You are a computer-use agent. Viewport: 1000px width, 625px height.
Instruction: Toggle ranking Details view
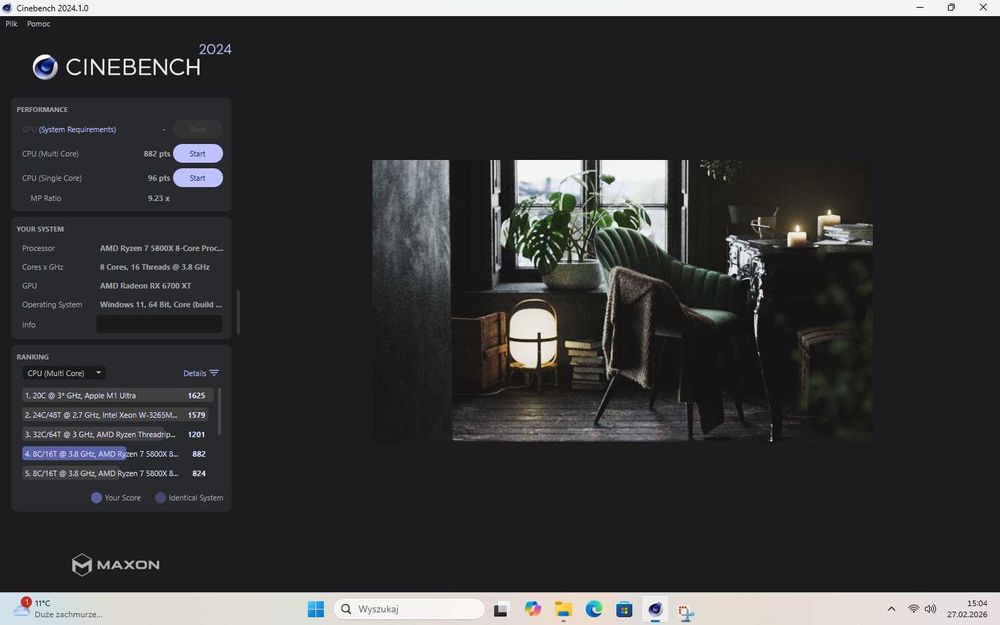click(x=195, y=373)
